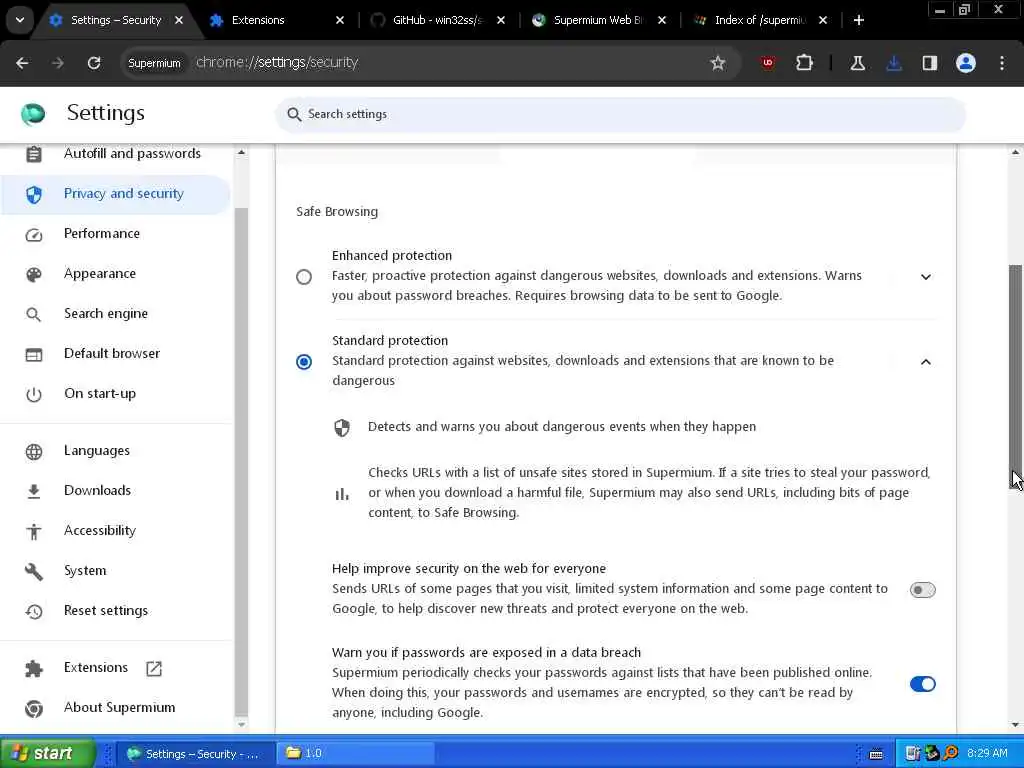This screenshot has width=1024, height=768.
Task: Click the About Supermium logo icon
Action: [33, 708]
